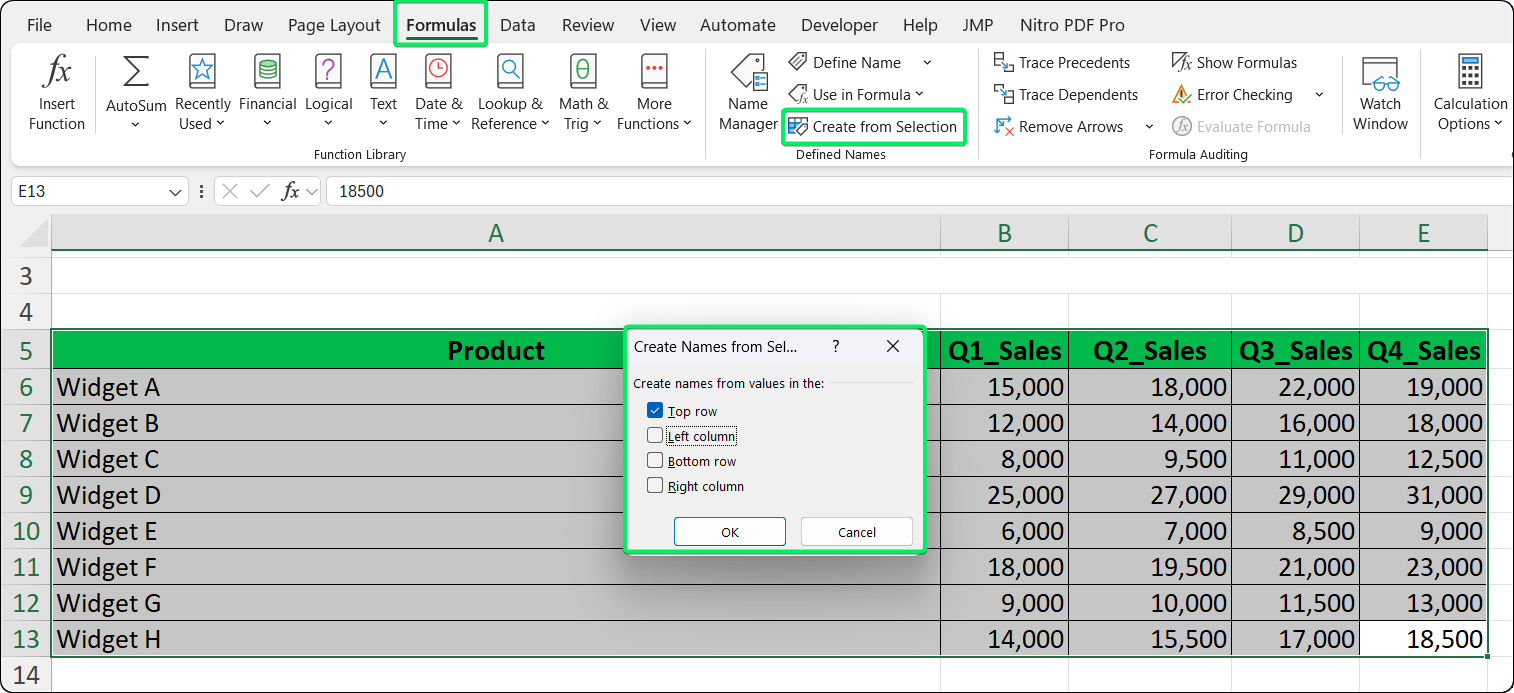Select the Trace Precedents icon
Image resolution: width=1514 pixels, height=693 pixels.
tap(1063, 62)
